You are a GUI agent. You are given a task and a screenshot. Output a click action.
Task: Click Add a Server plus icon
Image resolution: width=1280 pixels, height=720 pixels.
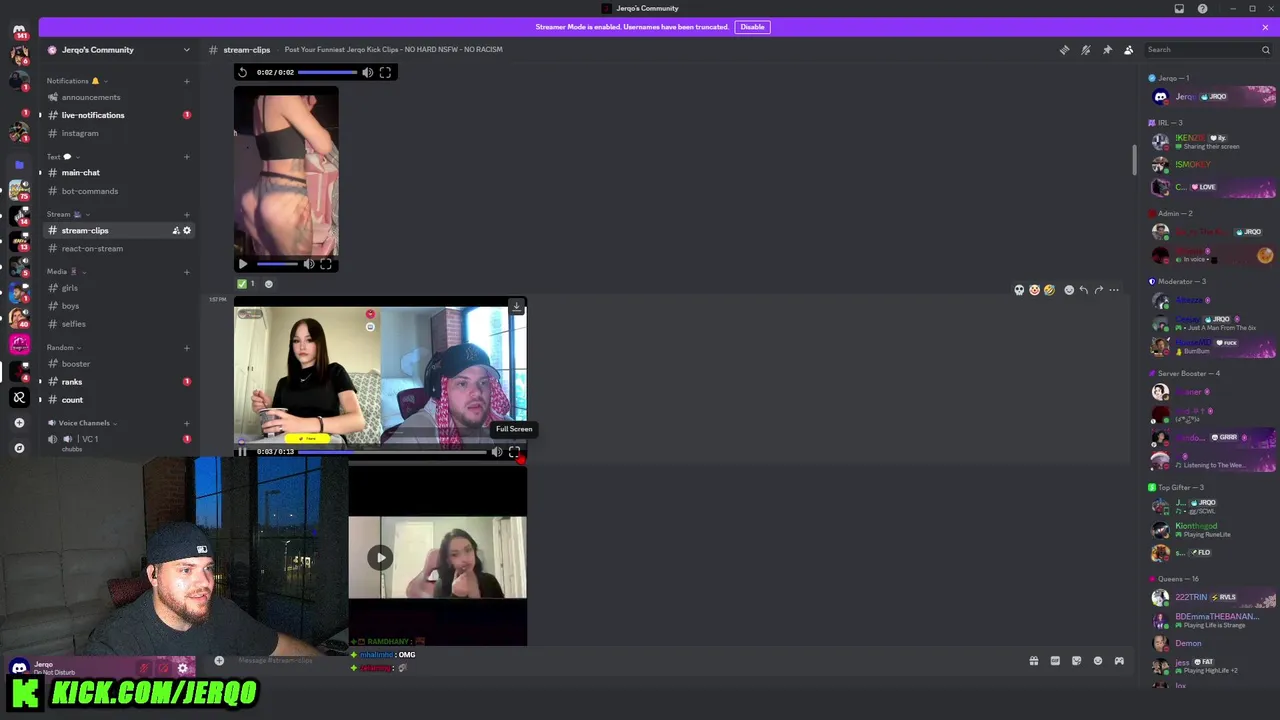click(x=19, y=423)
